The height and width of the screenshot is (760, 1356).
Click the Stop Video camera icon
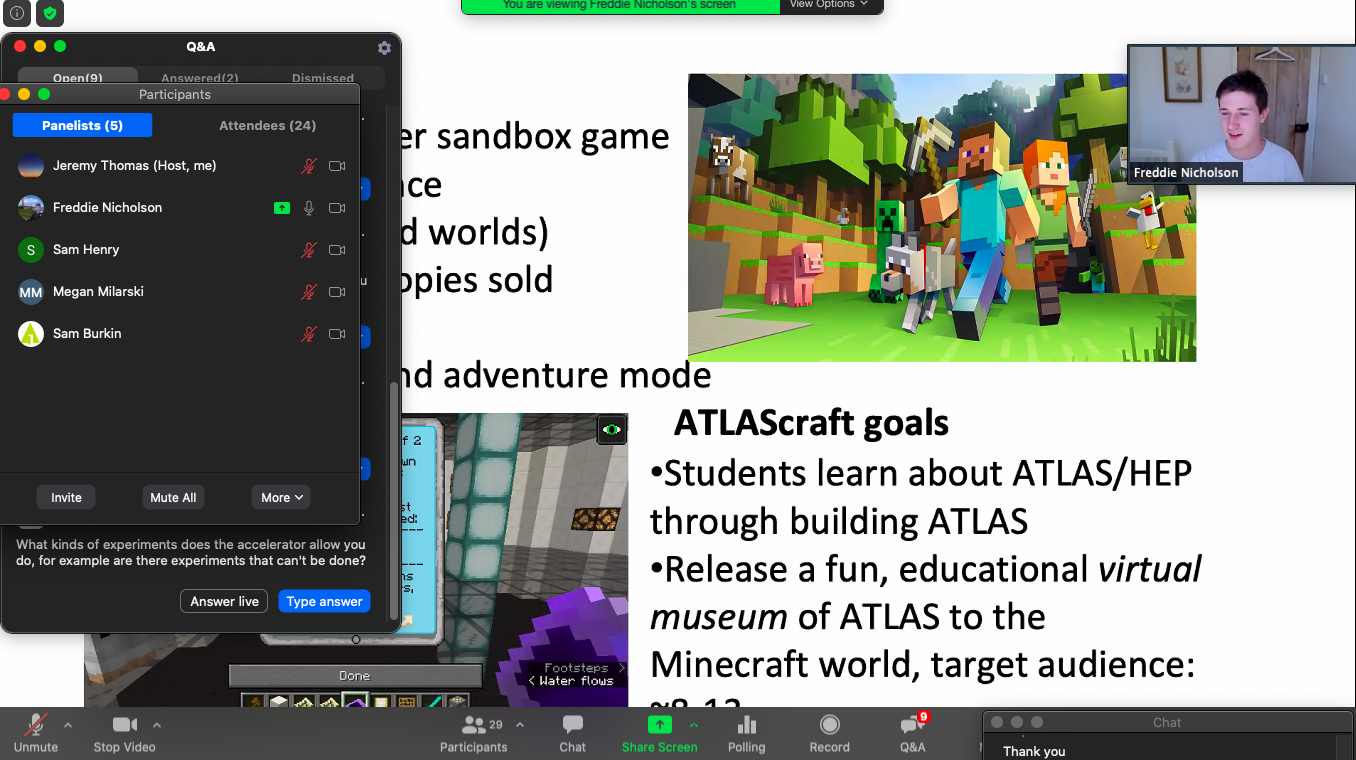pyautogui.click(x=125, y=724)
